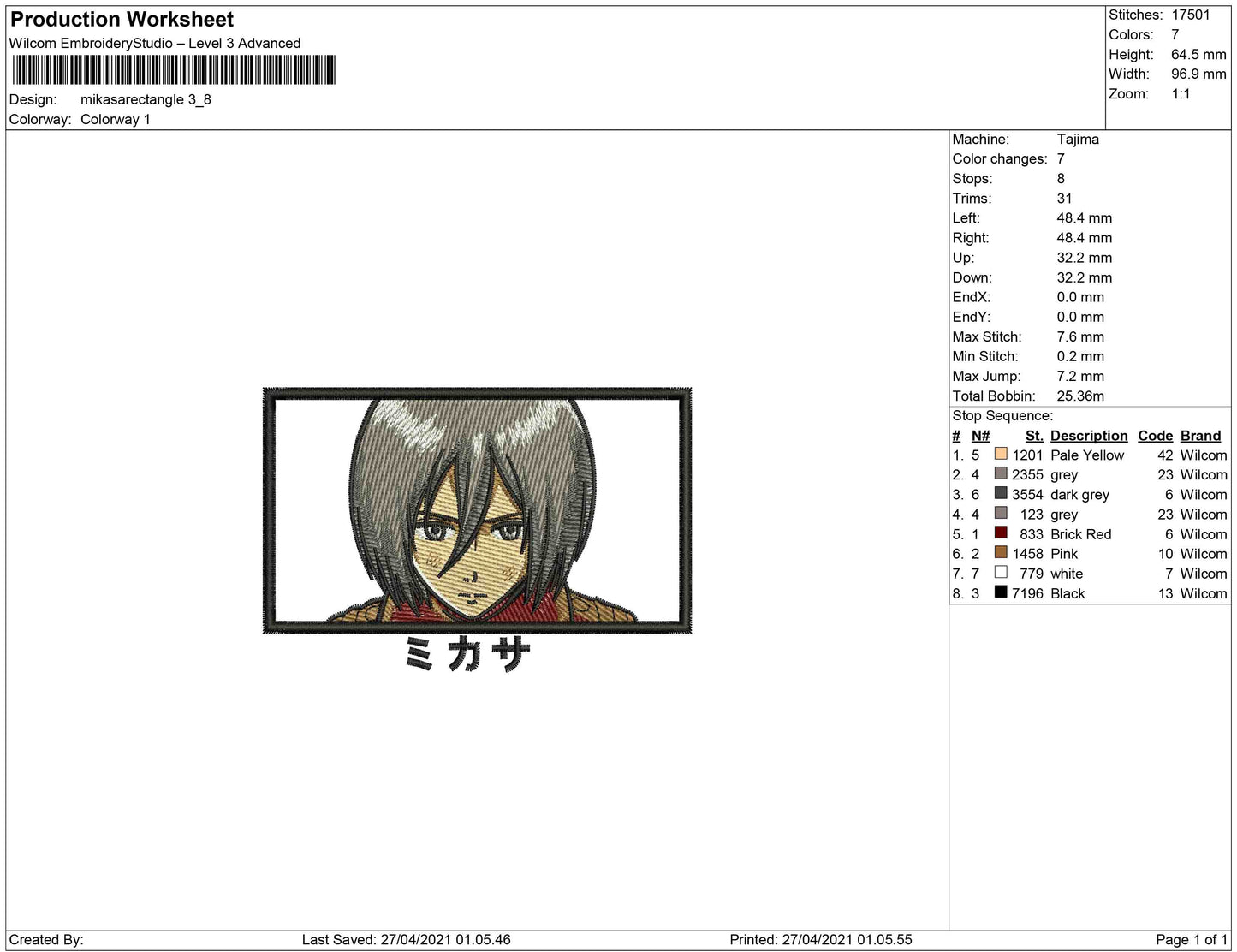Select the Pale Yellow color swatch

1002,455
